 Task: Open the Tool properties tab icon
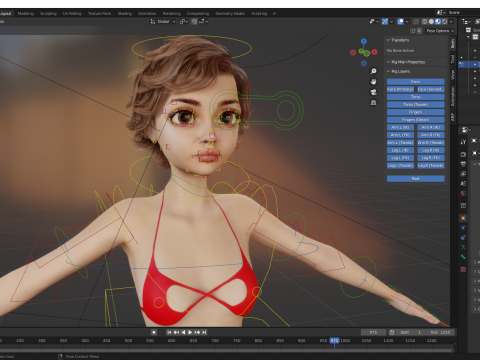[463, 142]
